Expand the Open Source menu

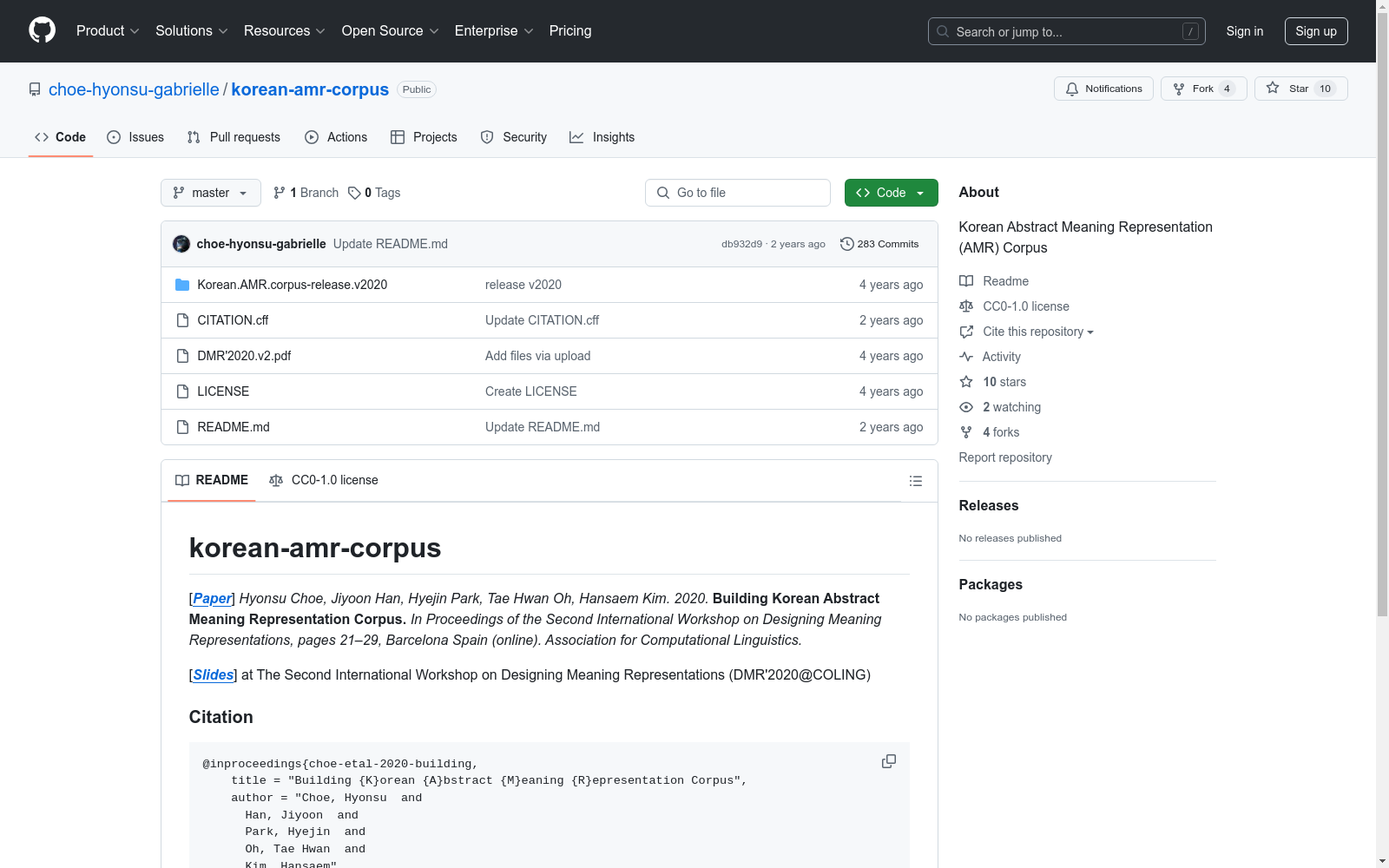coord(391,31)
